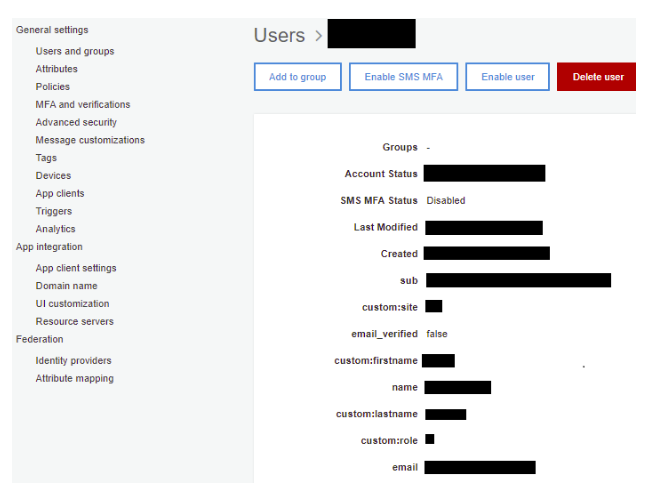View Analytics in the sidebar
This screenshot has height=495, width=659.
55,229
